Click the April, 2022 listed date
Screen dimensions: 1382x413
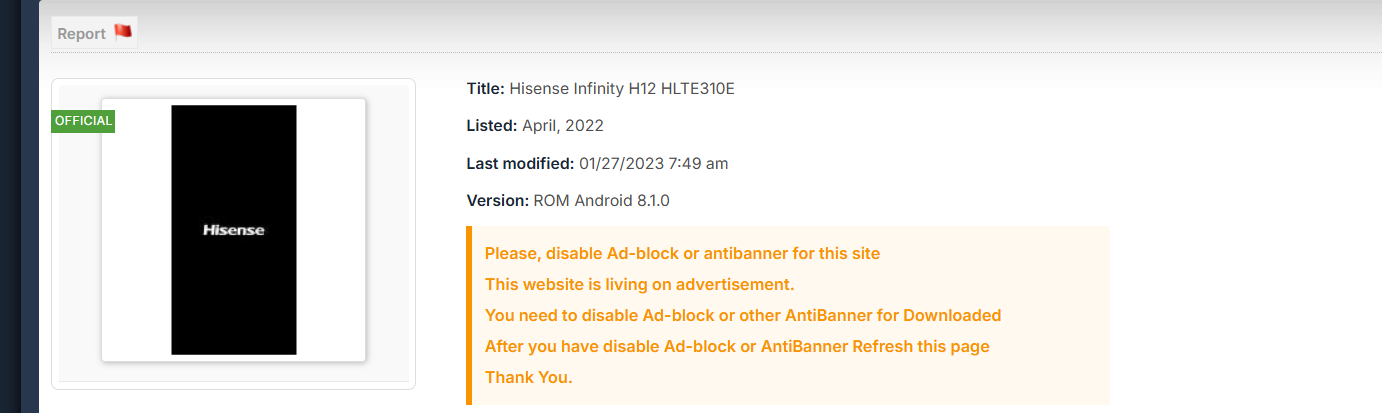563,125
